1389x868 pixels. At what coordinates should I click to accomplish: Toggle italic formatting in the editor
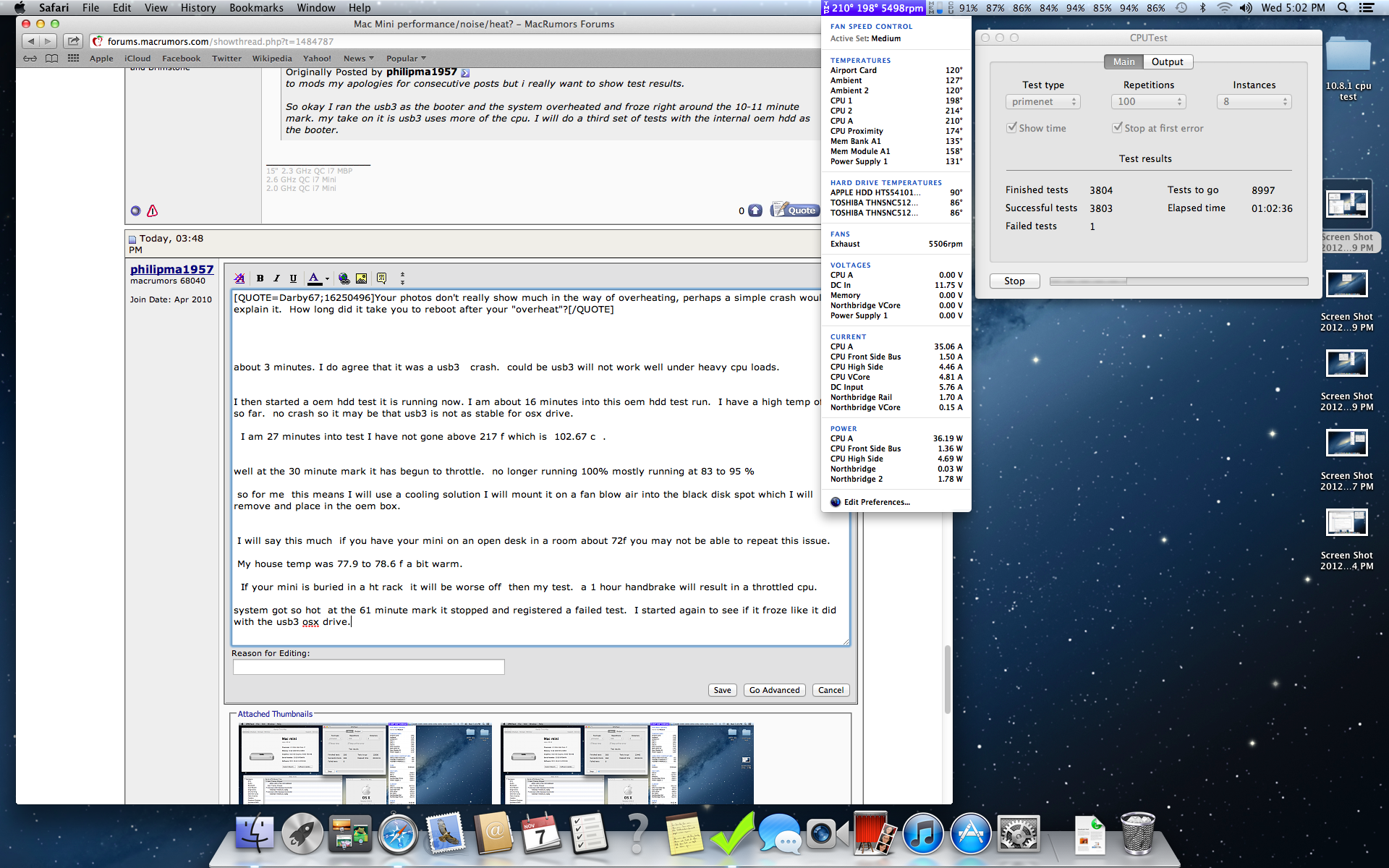pyautogui.click(x=276, y=278)
